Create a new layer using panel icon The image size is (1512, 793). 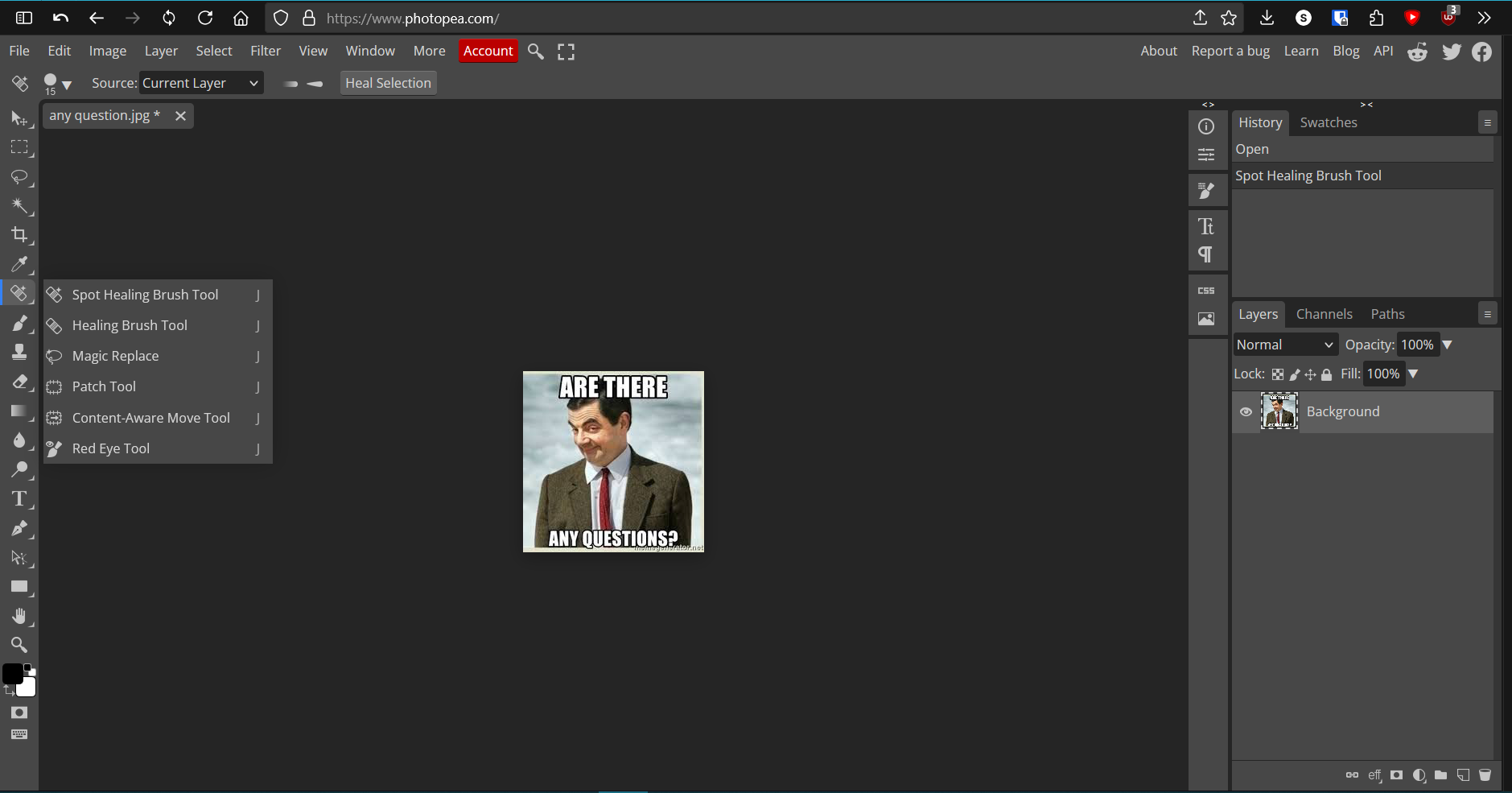click(x=1464, y=775)
